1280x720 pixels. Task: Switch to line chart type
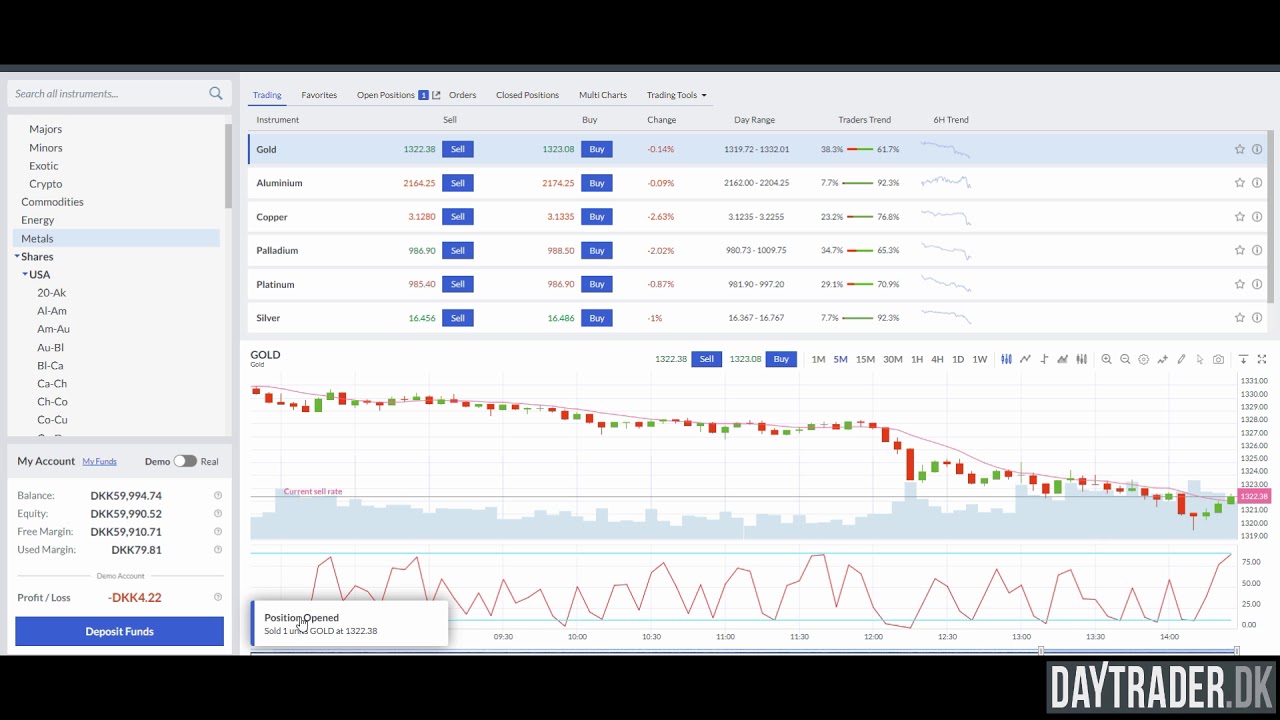click(1025, 359)
